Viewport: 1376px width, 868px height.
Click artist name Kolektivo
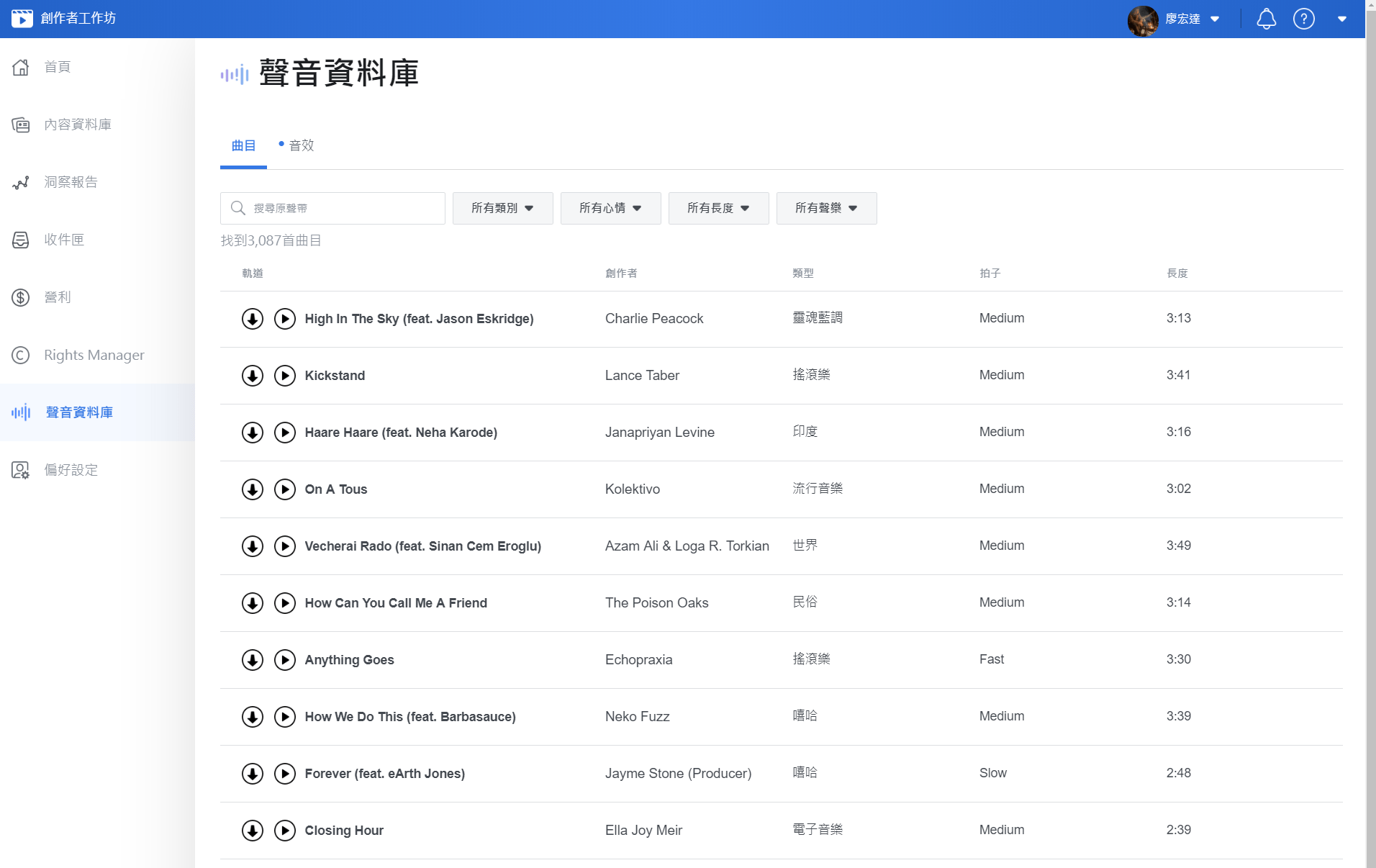click(633, 489)
